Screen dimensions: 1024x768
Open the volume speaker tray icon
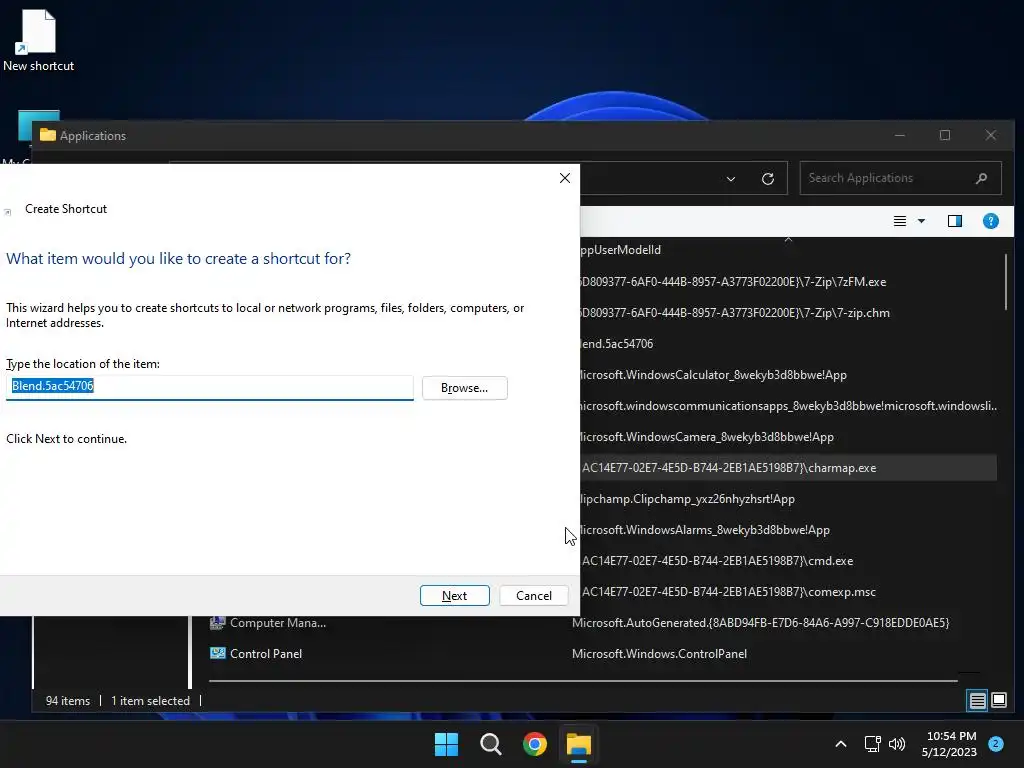tap(897, 744)
